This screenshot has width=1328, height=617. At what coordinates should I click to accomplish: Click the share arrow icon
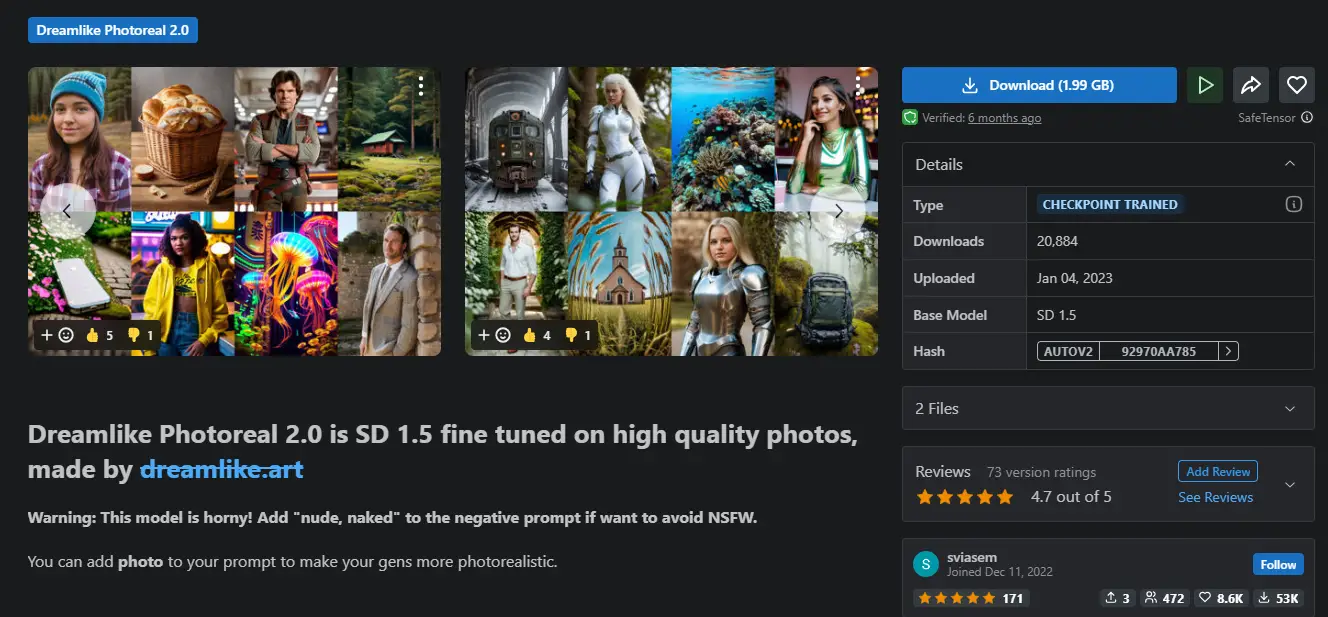1251,85
